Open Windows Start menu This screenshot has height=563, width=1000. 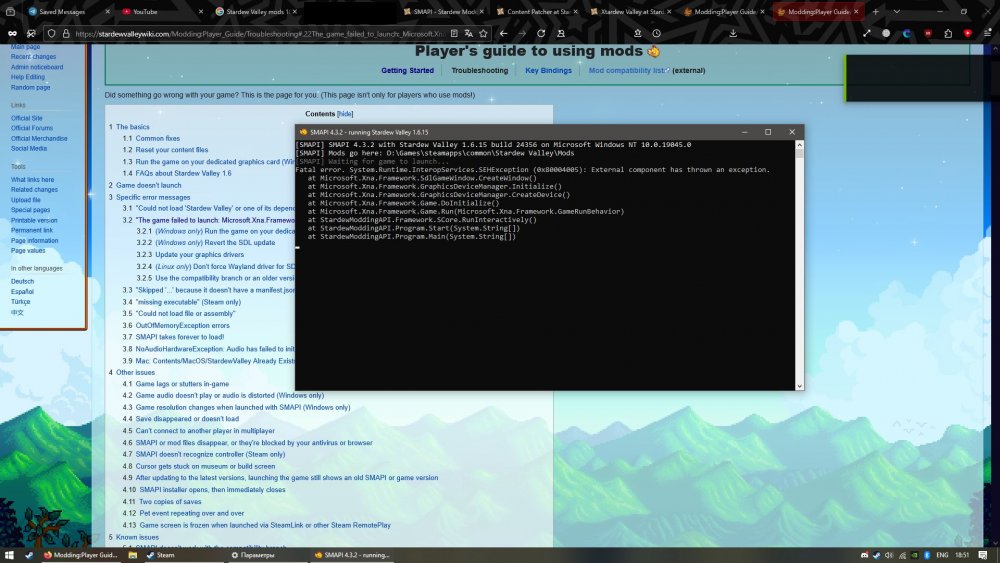point(9,555)
